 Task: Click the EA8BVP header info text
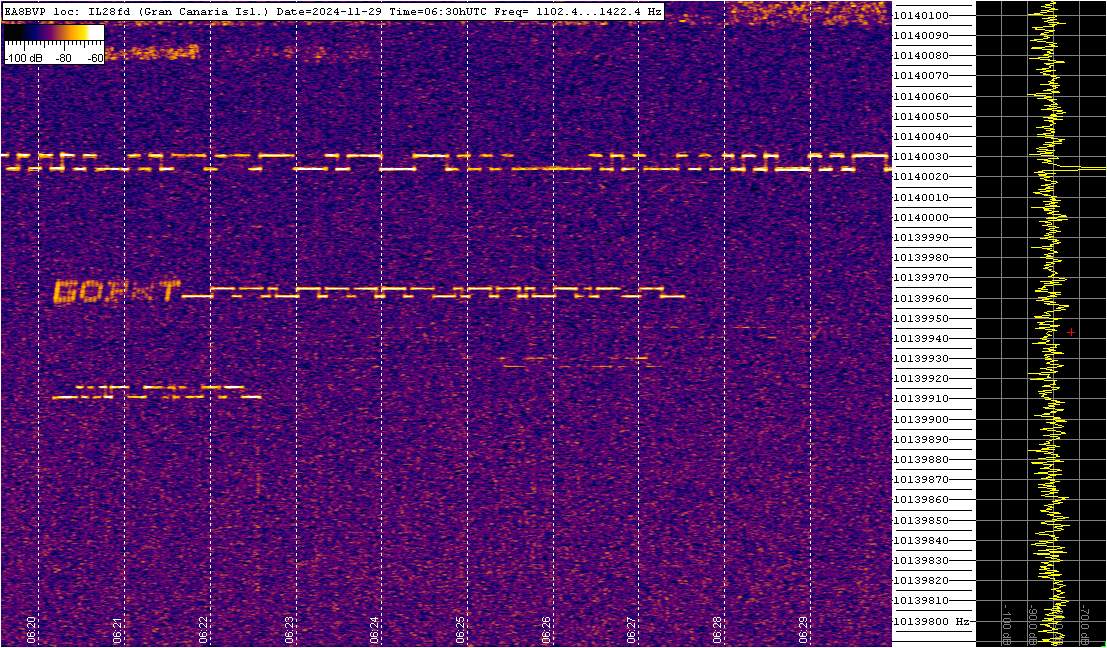pos(333,12)
